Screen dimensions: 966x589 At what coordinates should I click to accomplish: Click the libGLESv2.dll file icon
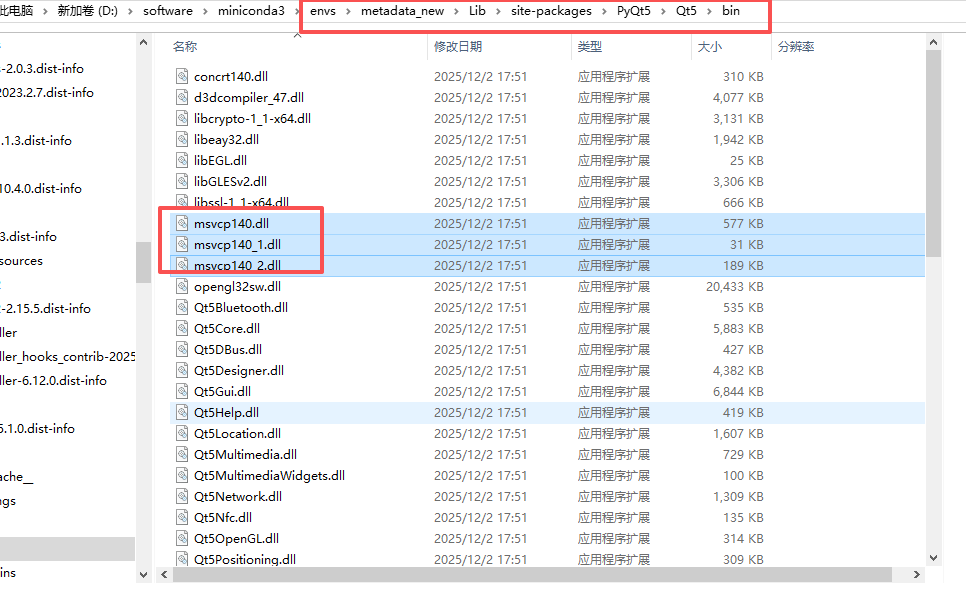(x=182, y=181)
